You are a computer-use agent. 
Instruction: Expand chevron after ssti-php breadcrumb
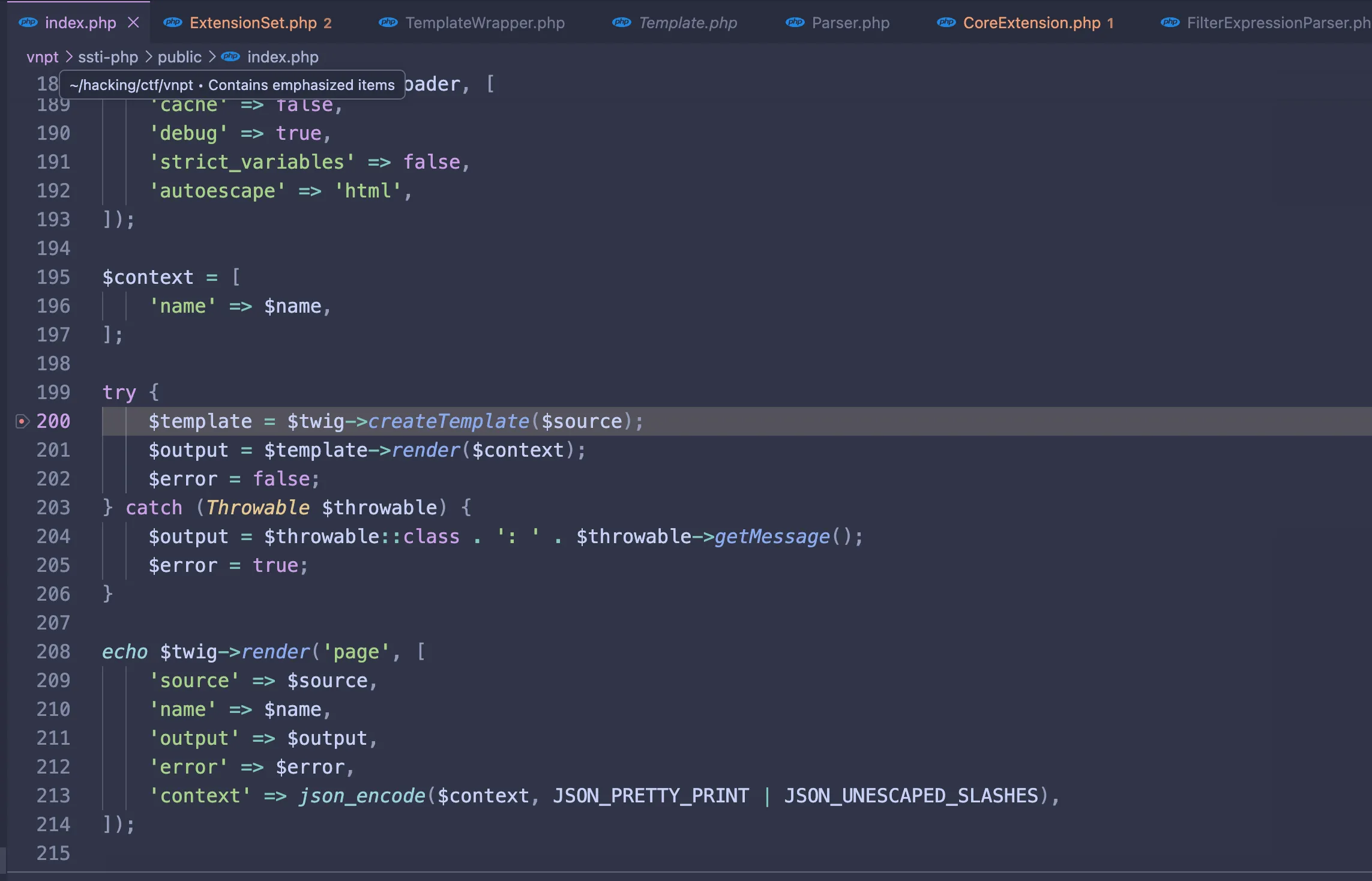tap(148, 57)
